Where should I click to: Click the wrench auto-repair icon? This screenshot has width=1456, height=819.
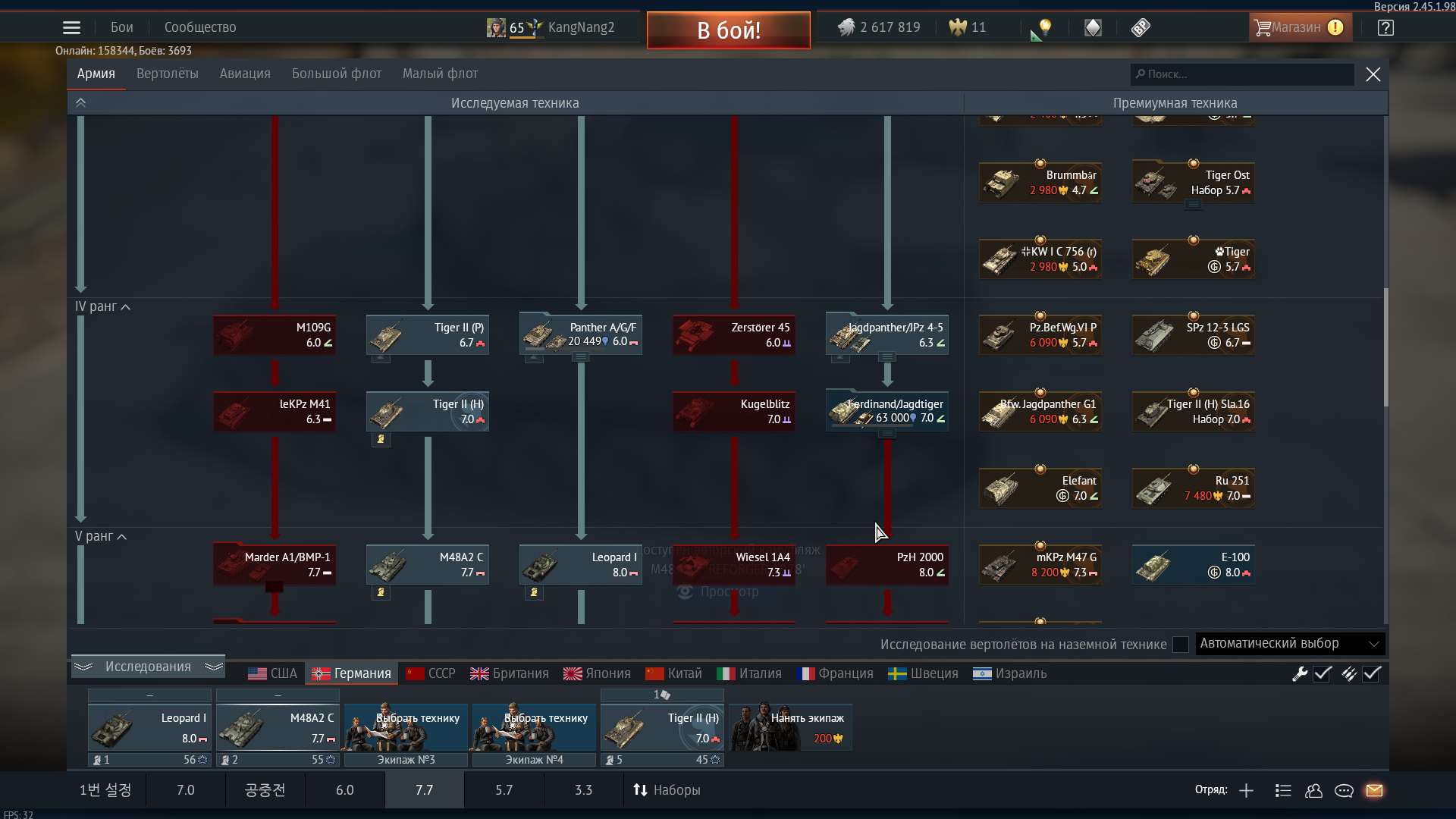(1300, 673)
